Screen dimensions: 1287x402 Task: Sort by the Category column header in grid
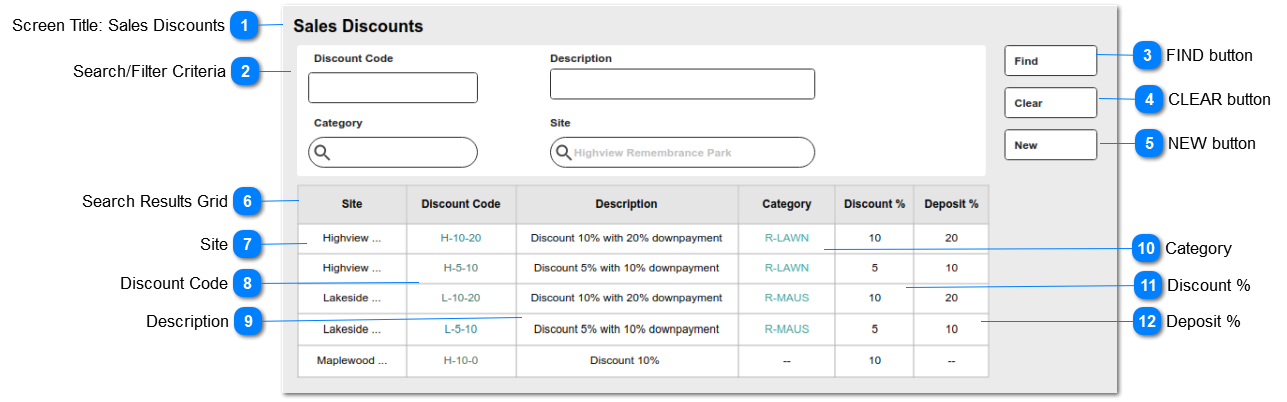787,204
